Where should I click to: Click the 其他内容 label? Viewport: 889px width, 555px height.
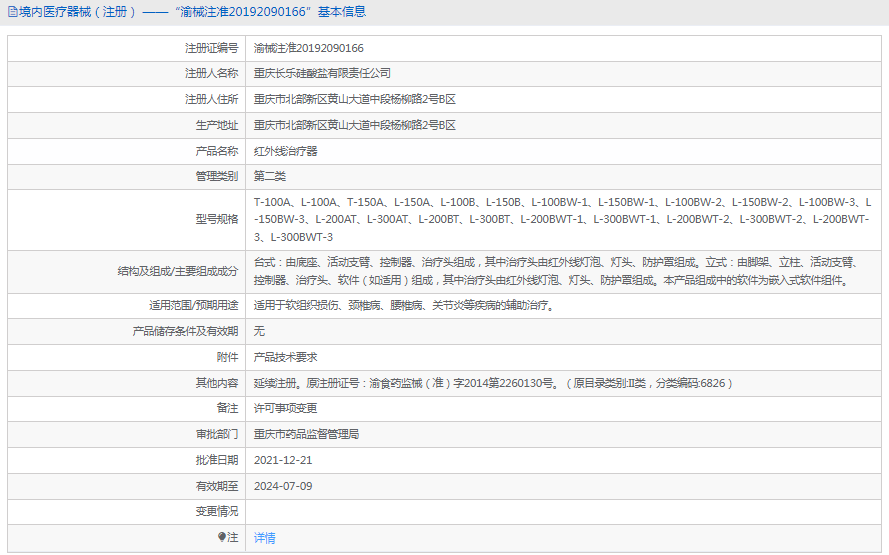point(217,383)
